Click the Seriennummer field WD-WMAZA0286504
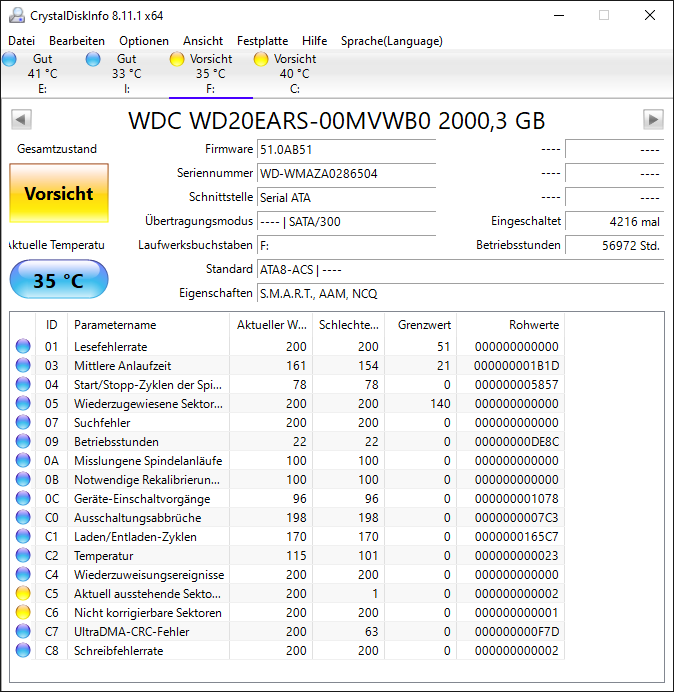This screenshot has height=692, width=674. pos(346,173)
